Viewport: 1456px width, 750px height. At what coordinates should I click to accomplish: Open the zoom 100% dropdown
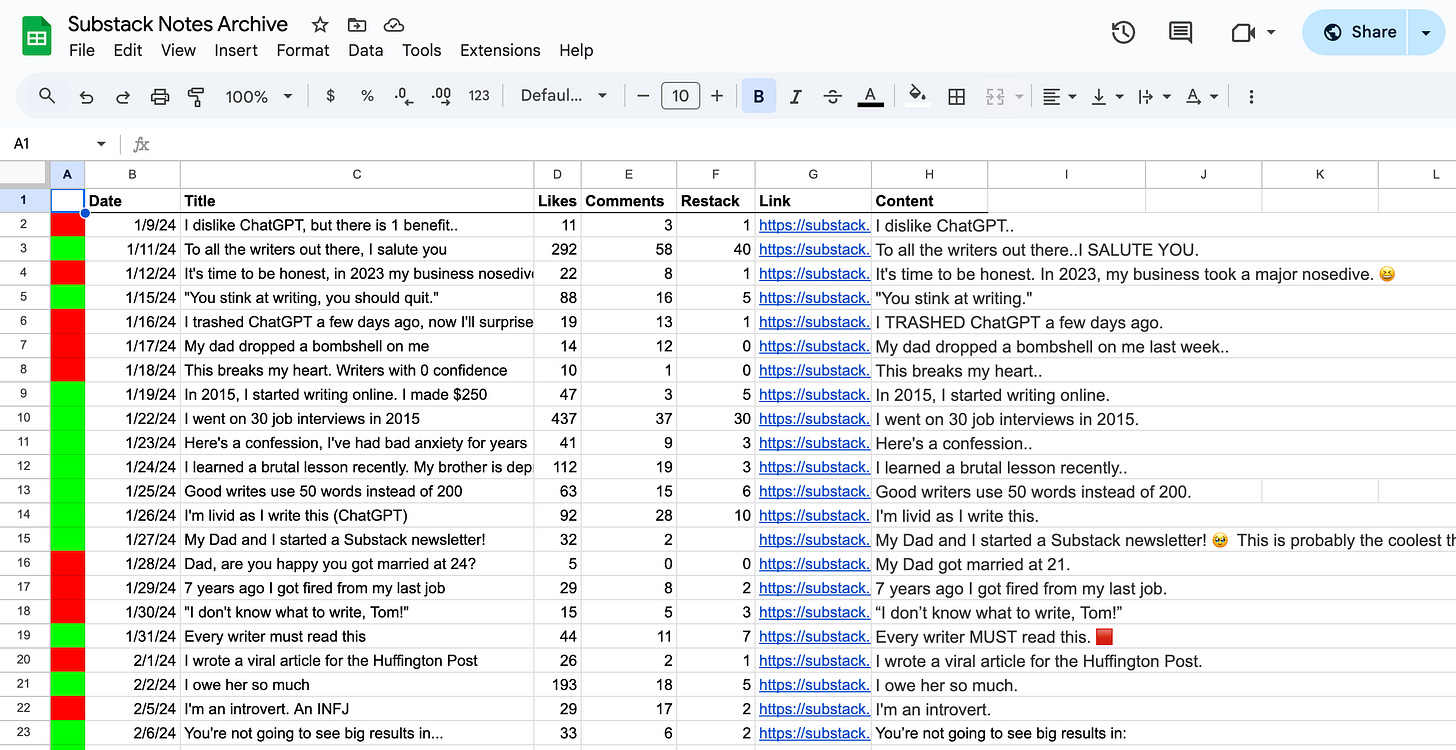point(258,96)
